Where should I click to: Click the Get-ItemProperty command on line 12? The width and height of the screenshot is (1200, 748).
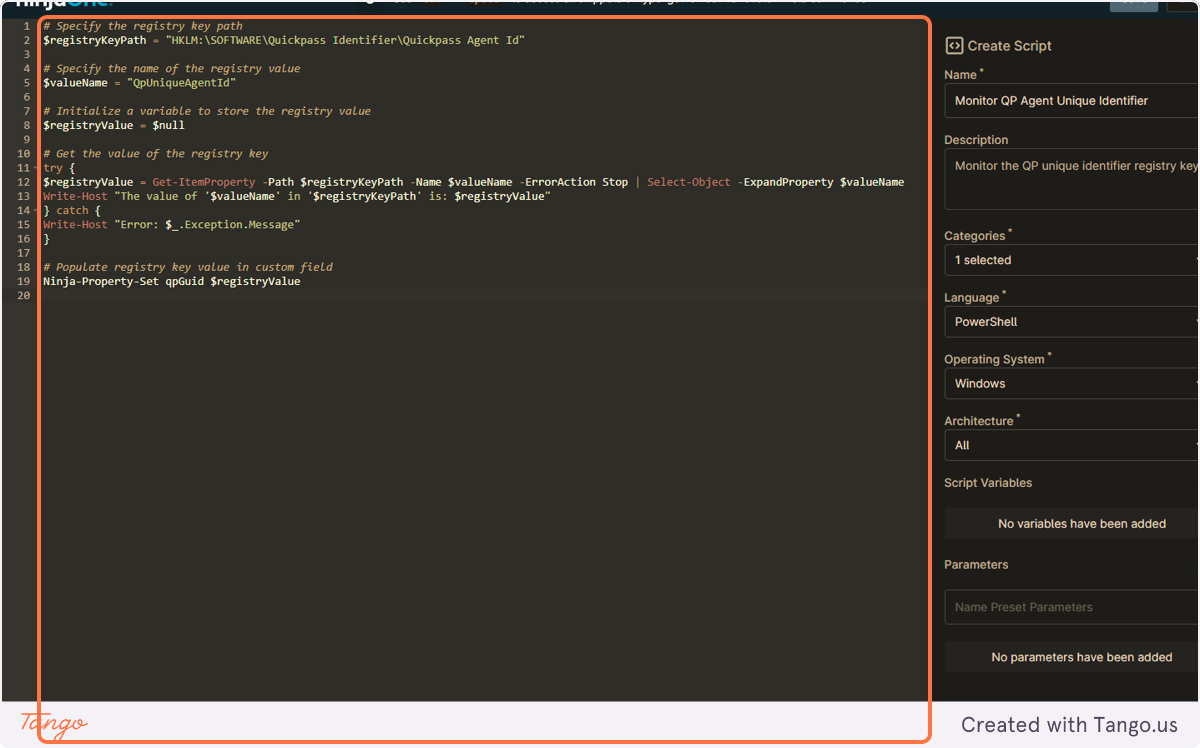(204, 182)
